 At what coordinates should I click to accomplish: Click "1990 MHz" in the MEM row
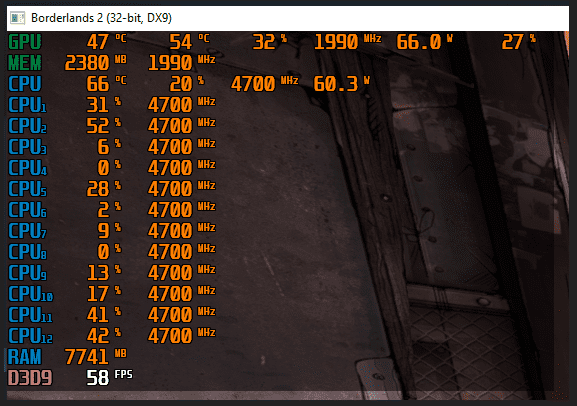pyautogui.click(x=182, y=63)
